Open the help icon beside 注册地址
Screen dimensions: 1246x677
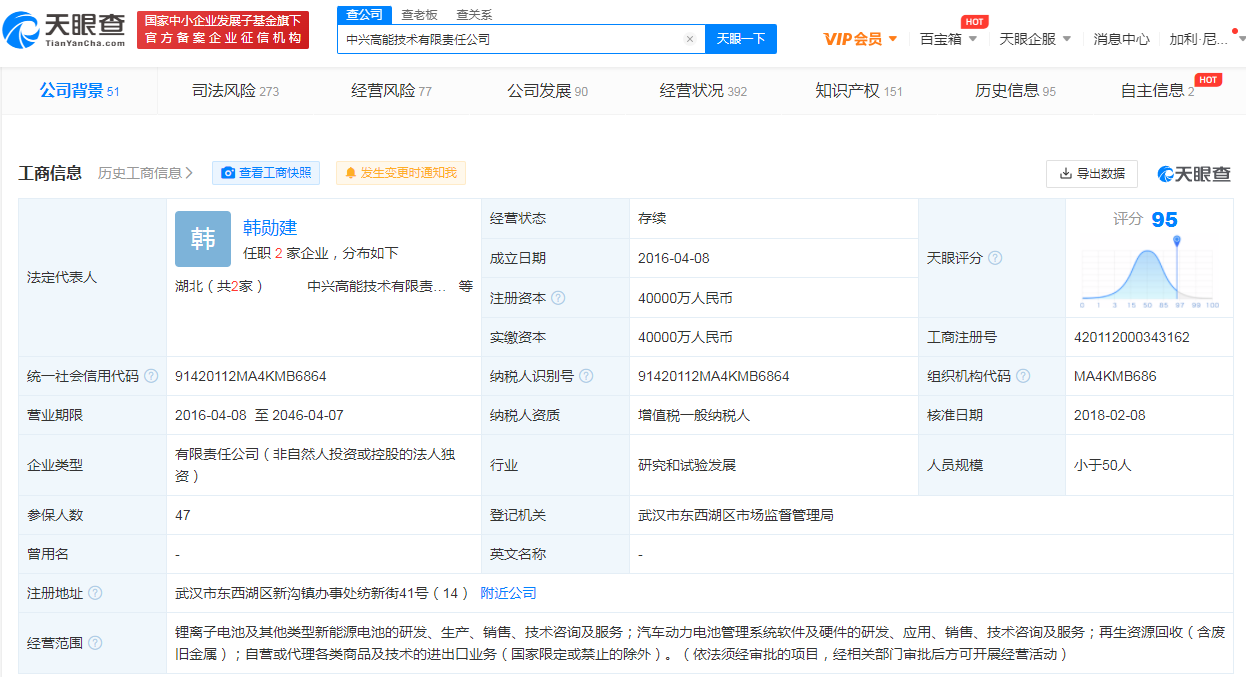pyautogui.click(x=95, y=593)
